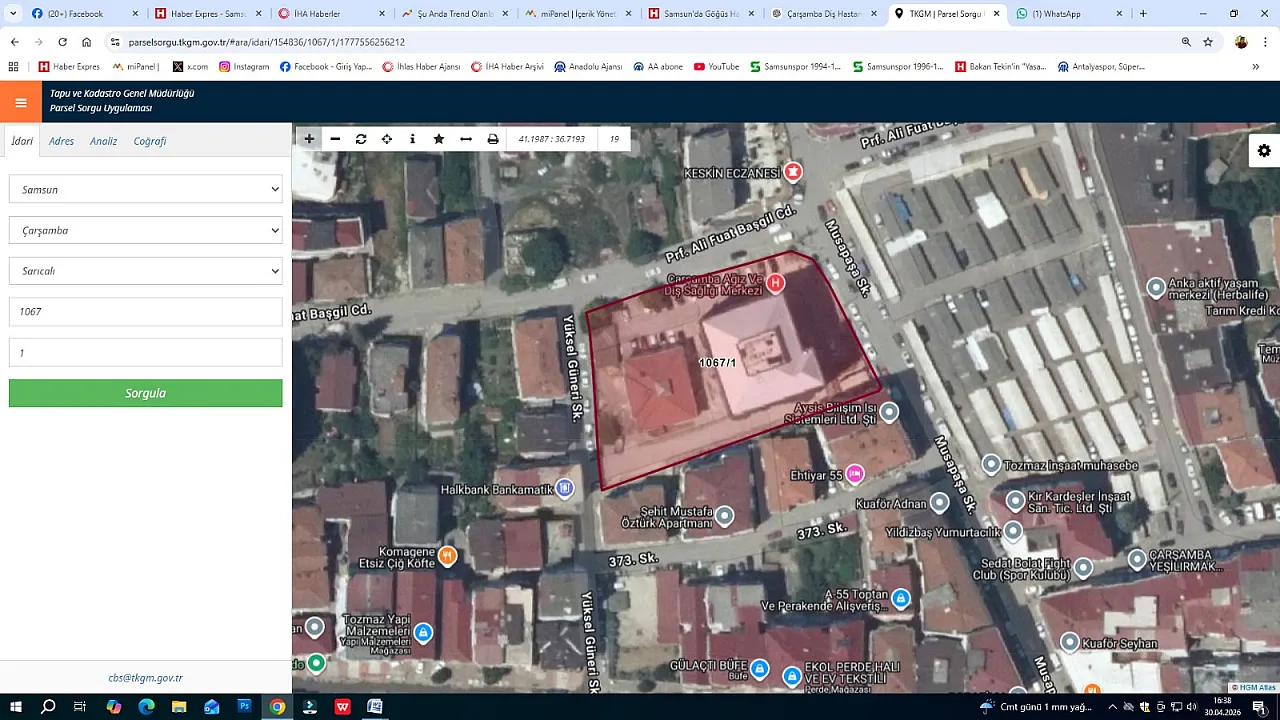Bookmark this page with the star icon

coord(1208,42)
